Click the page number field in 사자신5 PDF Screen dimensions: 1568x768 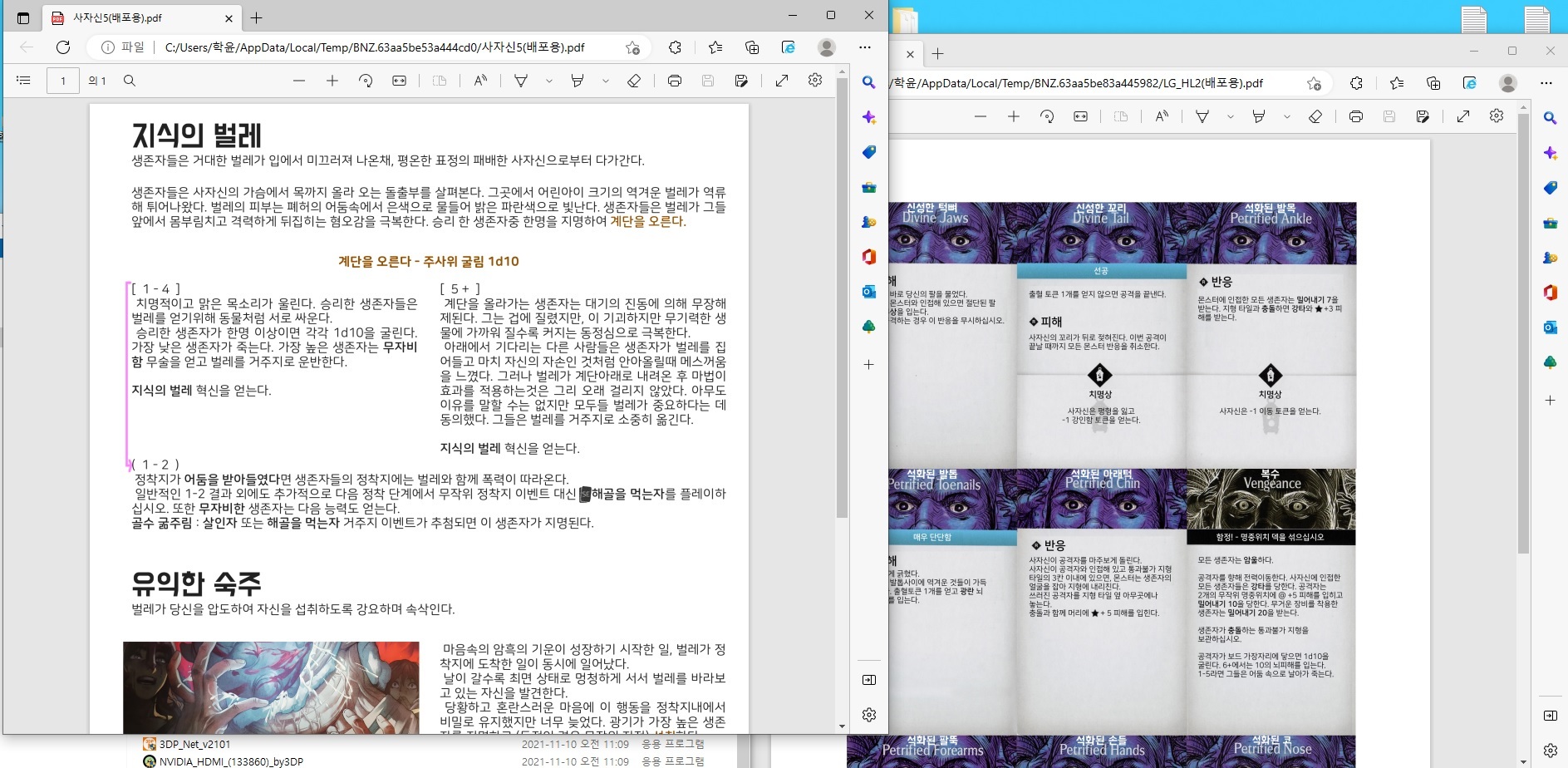coord(63,81)
